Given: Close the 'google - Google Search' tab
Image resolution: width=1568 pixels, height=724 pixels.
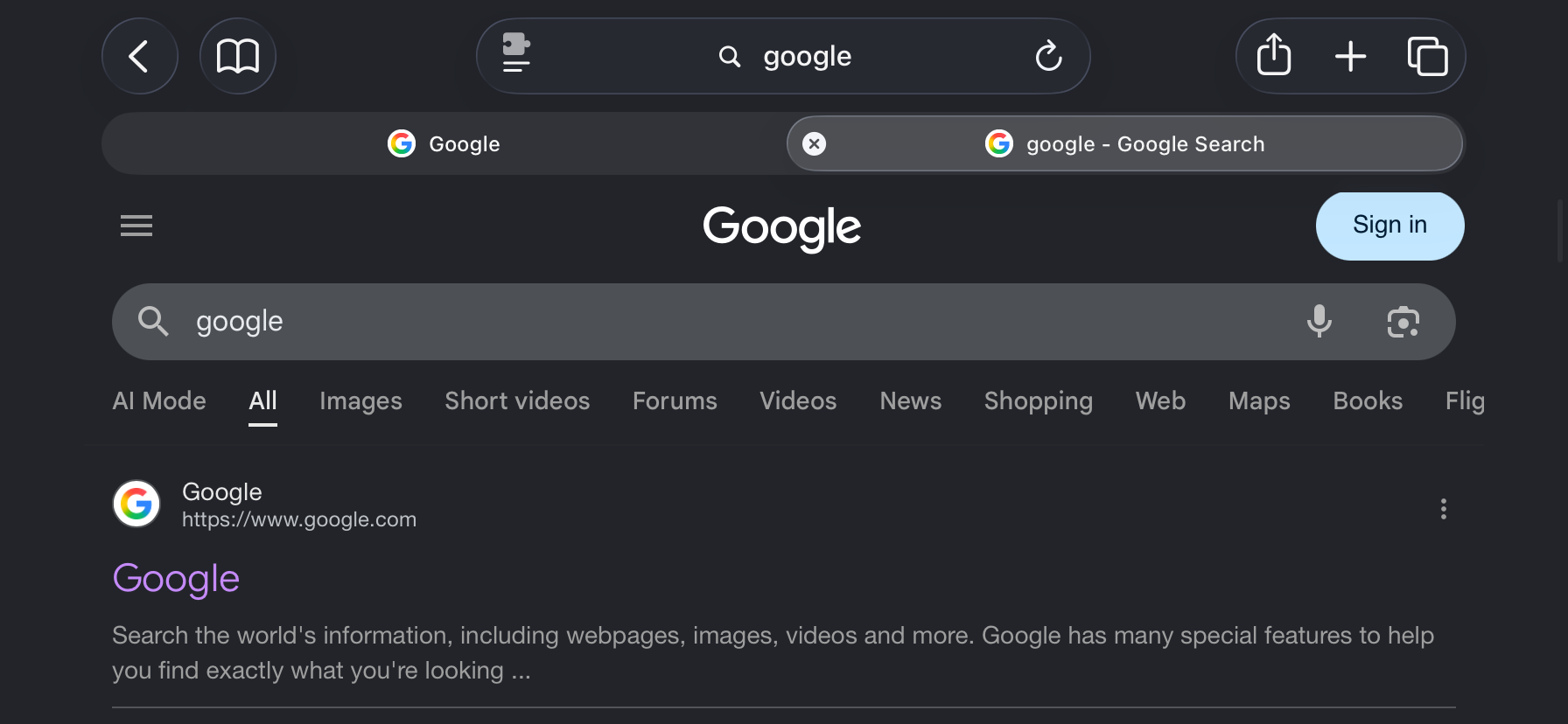Looking at the screenshot, I should [815, 143].
